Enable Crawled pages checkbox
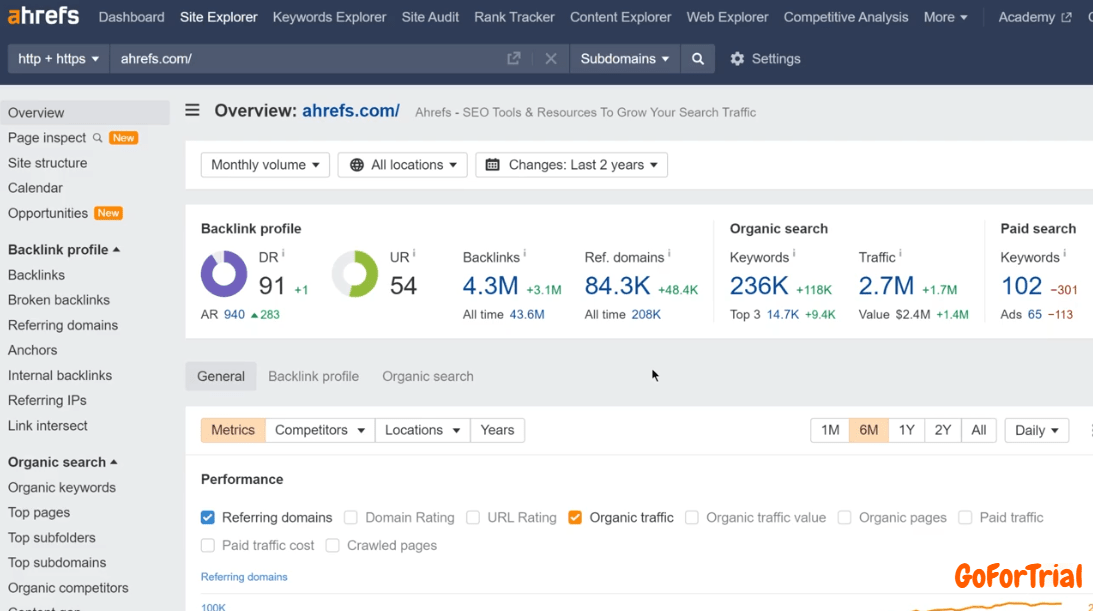Viewport: 1093px width, 611px height. (333, 545)
